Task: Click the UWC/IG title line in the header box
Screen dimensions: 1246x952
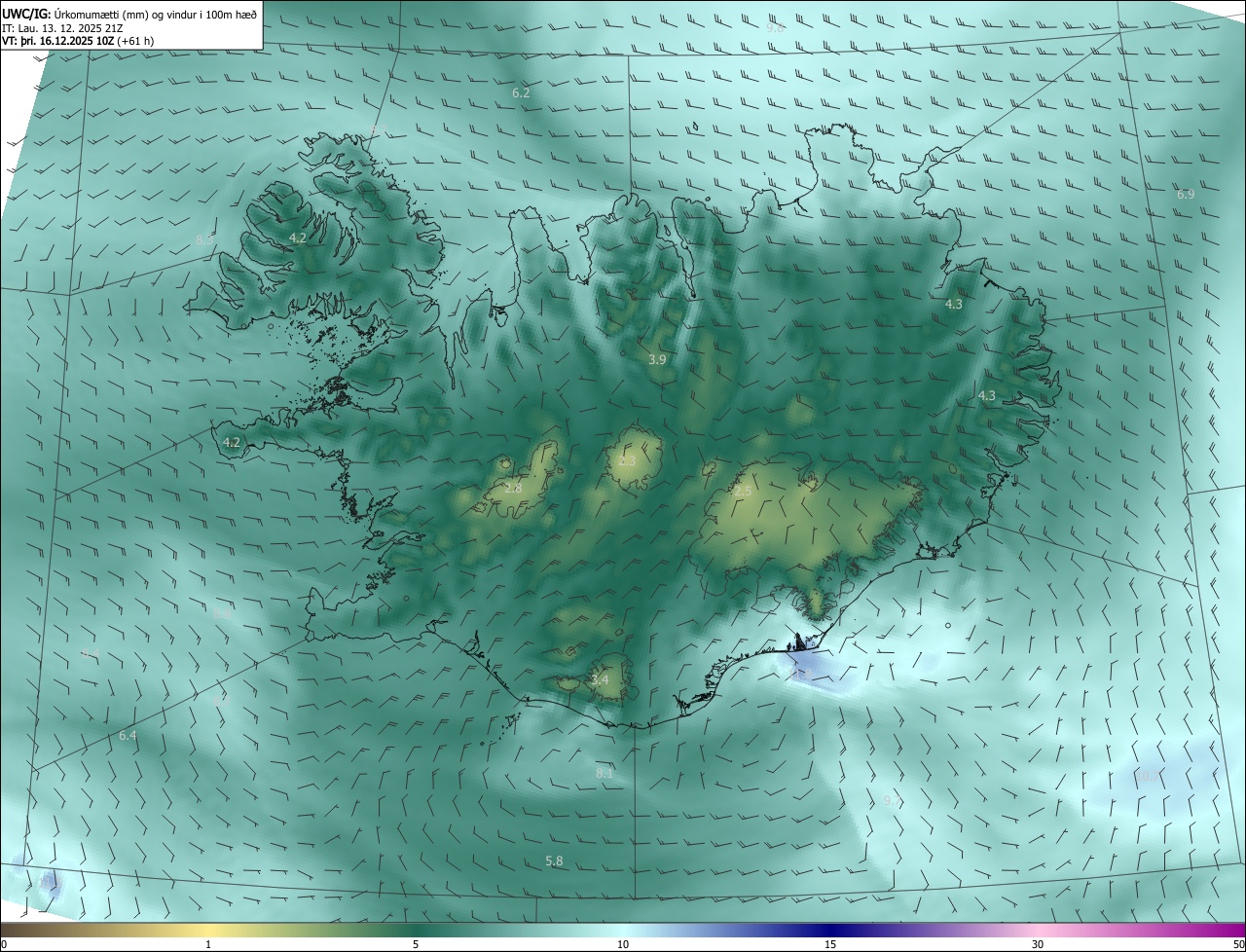Action: point(129,14)
